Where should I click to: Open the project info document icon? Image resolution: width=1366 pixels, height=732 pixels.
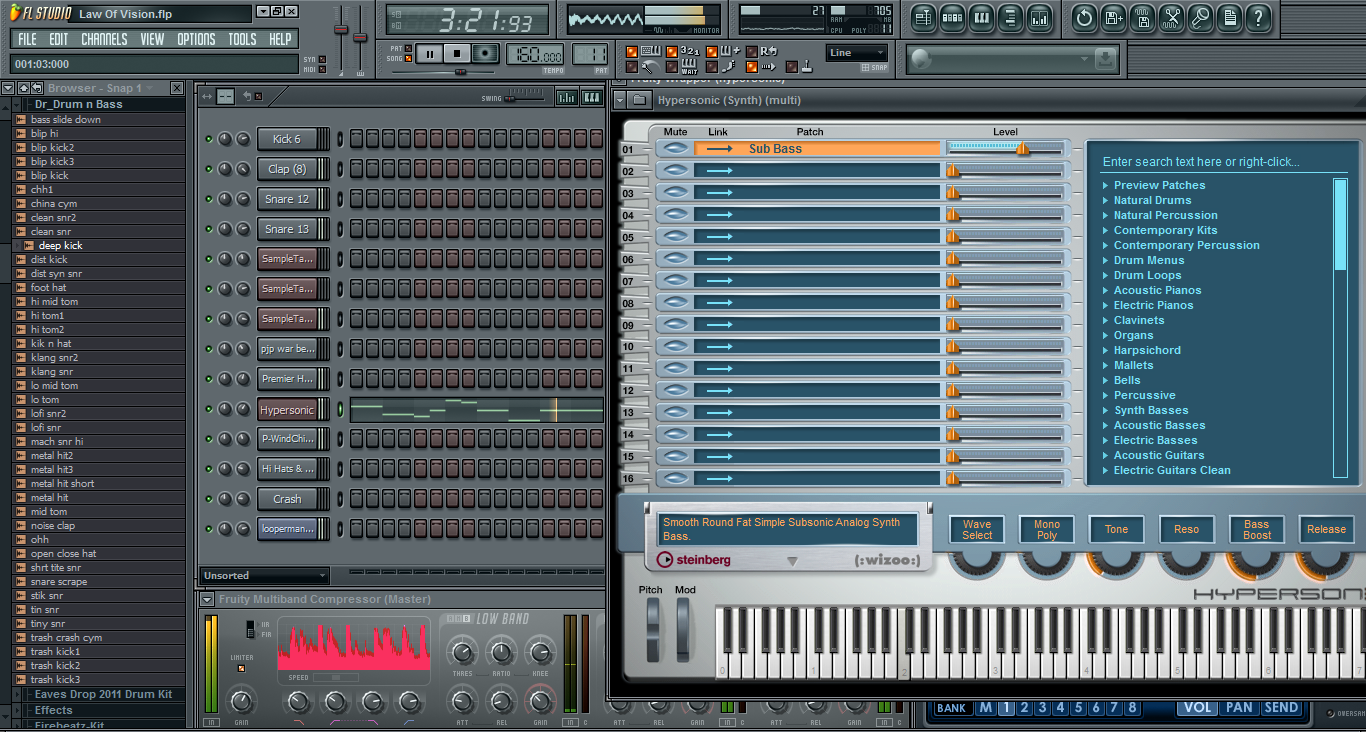(1230, 17)
